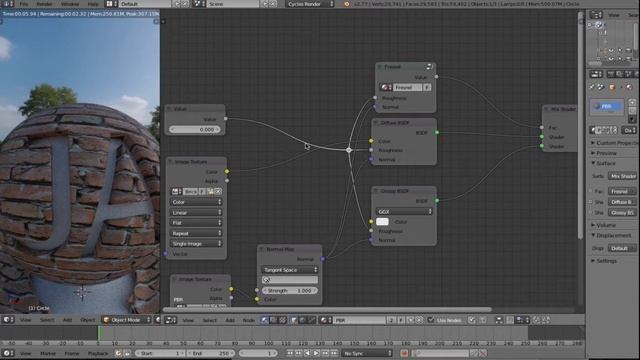The height and width of the screenshot is (360, 640).
Task: Open the timeline Marker menu
Action: (48, 353)
